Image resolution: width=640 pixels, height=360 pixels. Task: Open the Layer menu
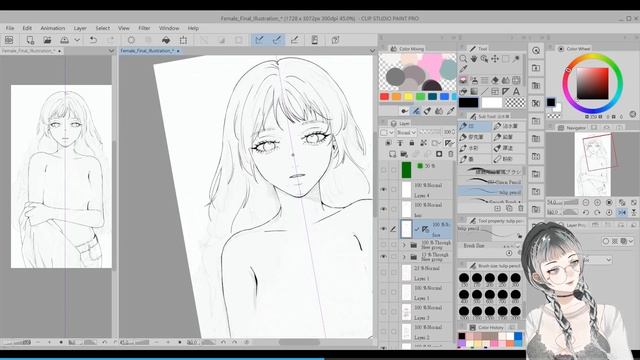(x=80, y=28)
